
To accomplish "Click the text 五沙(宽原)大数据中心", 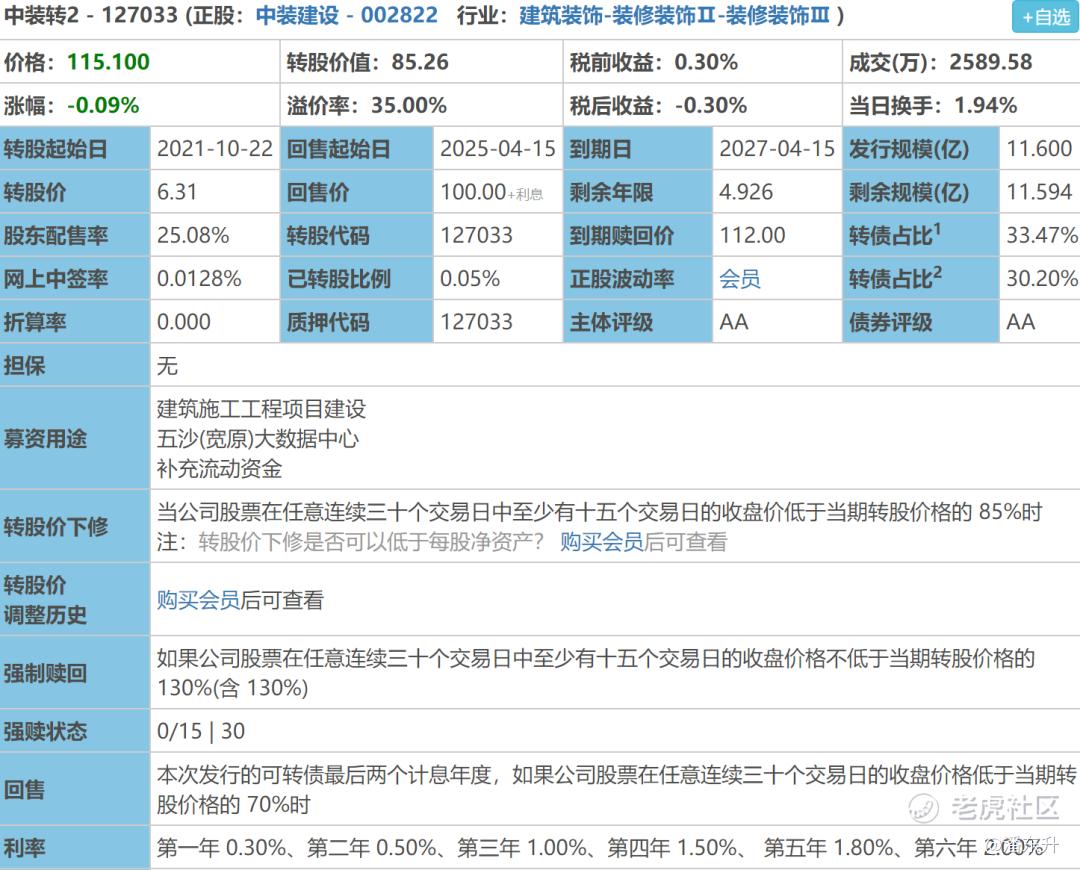I will tap(258, 439).
